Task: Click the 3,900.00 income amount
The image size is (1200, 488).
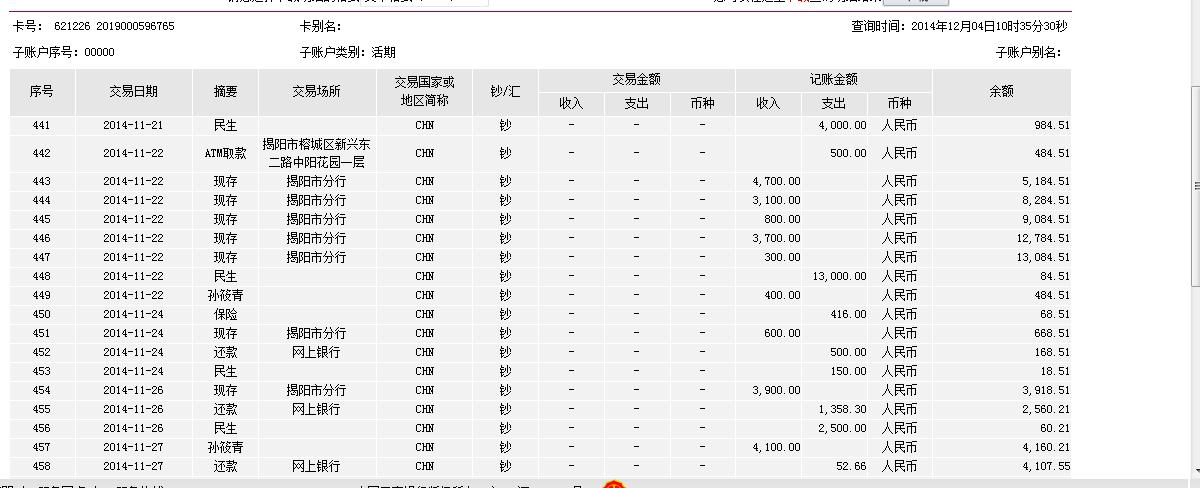Action: coord(776,391)
